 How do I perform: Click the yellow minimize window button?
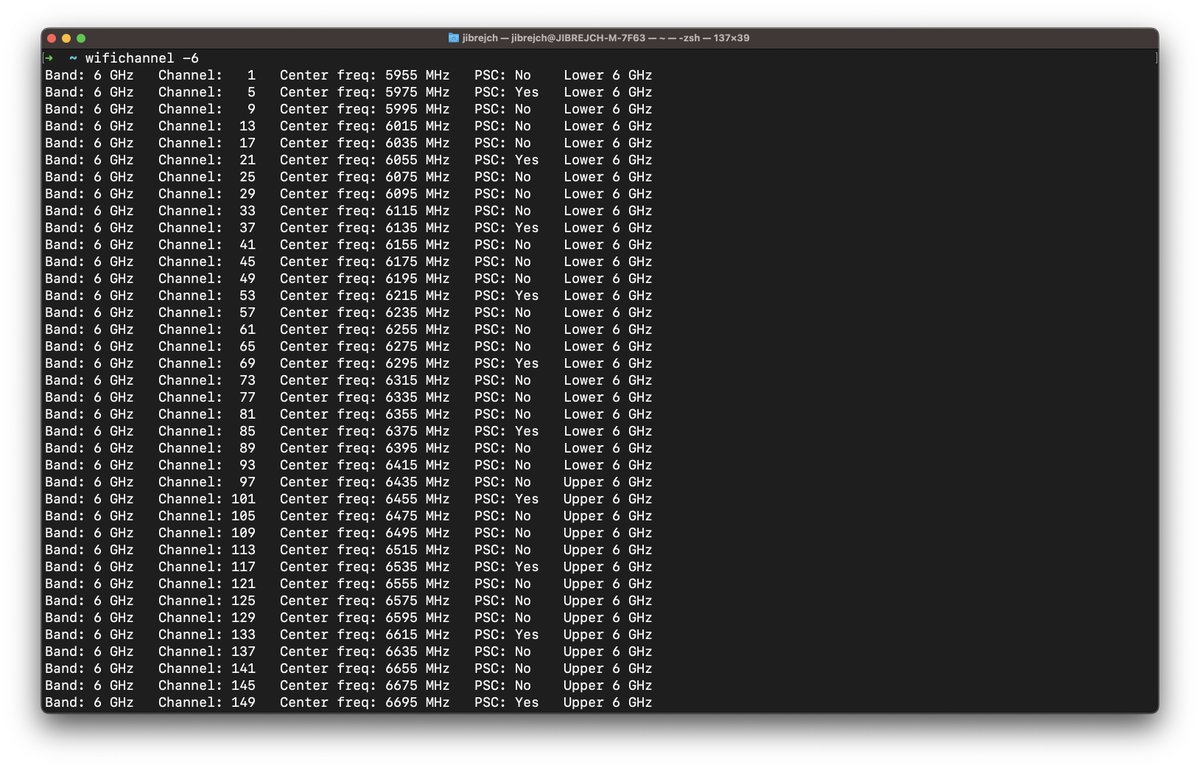[x=66, y=38]
